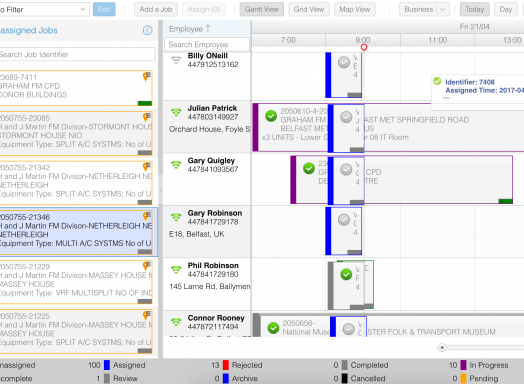Switch to Grid View

click(x=309, y=9)
